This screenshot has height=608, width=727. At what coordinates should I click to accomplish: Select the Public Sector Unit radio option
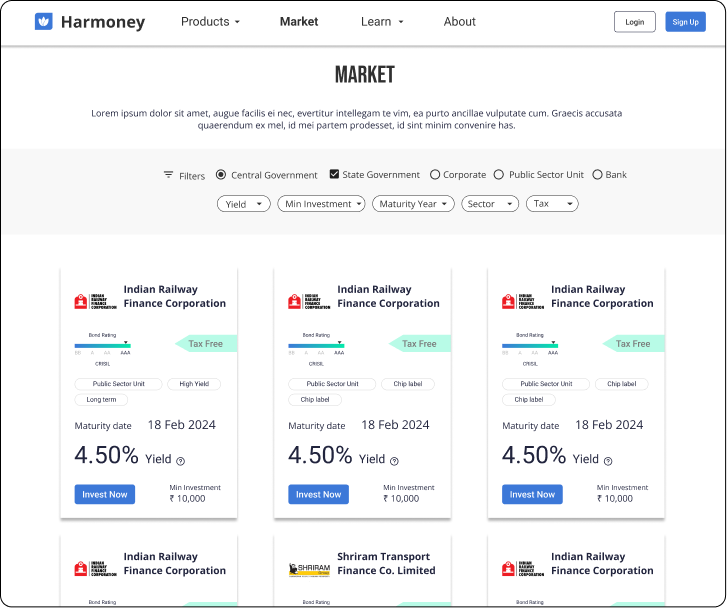pos(498,175)
